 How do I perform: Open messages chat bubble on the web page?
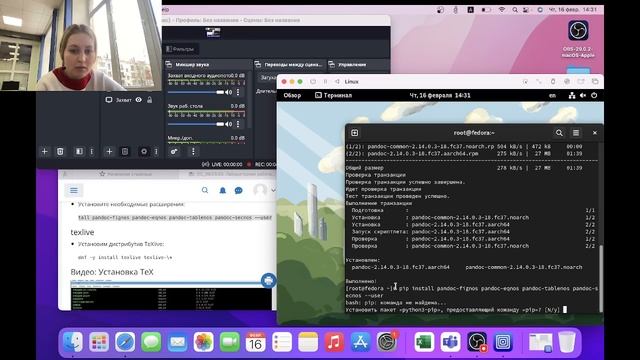point(239,190)
